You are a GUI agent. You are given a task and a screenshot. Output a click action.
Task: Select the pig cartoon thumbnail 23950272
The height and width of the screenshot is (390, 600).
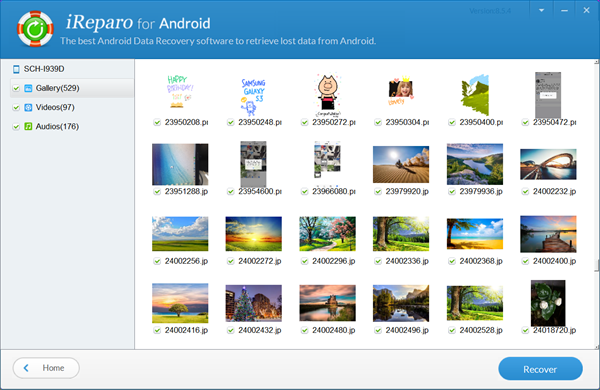coord(328,95)
